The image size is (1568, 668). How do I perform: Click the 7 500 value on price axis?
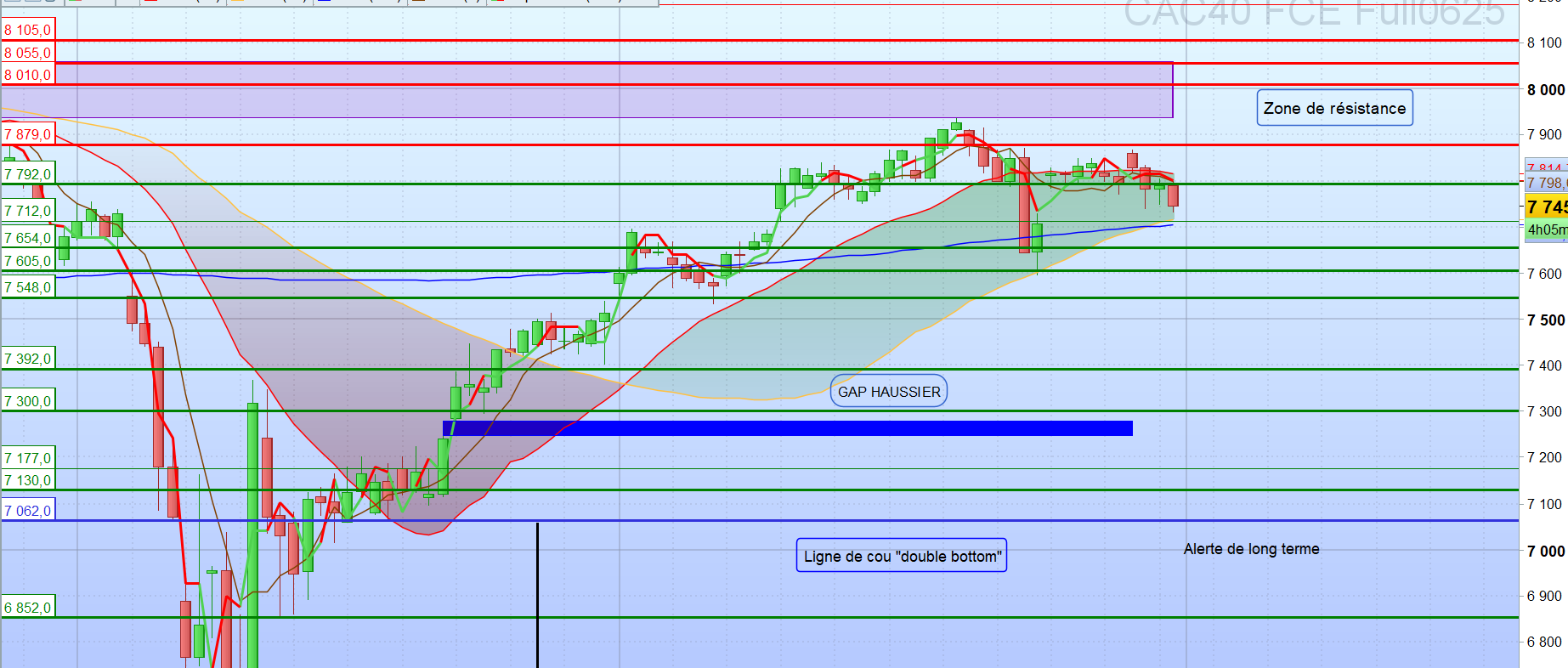[x=1545, y=320]
